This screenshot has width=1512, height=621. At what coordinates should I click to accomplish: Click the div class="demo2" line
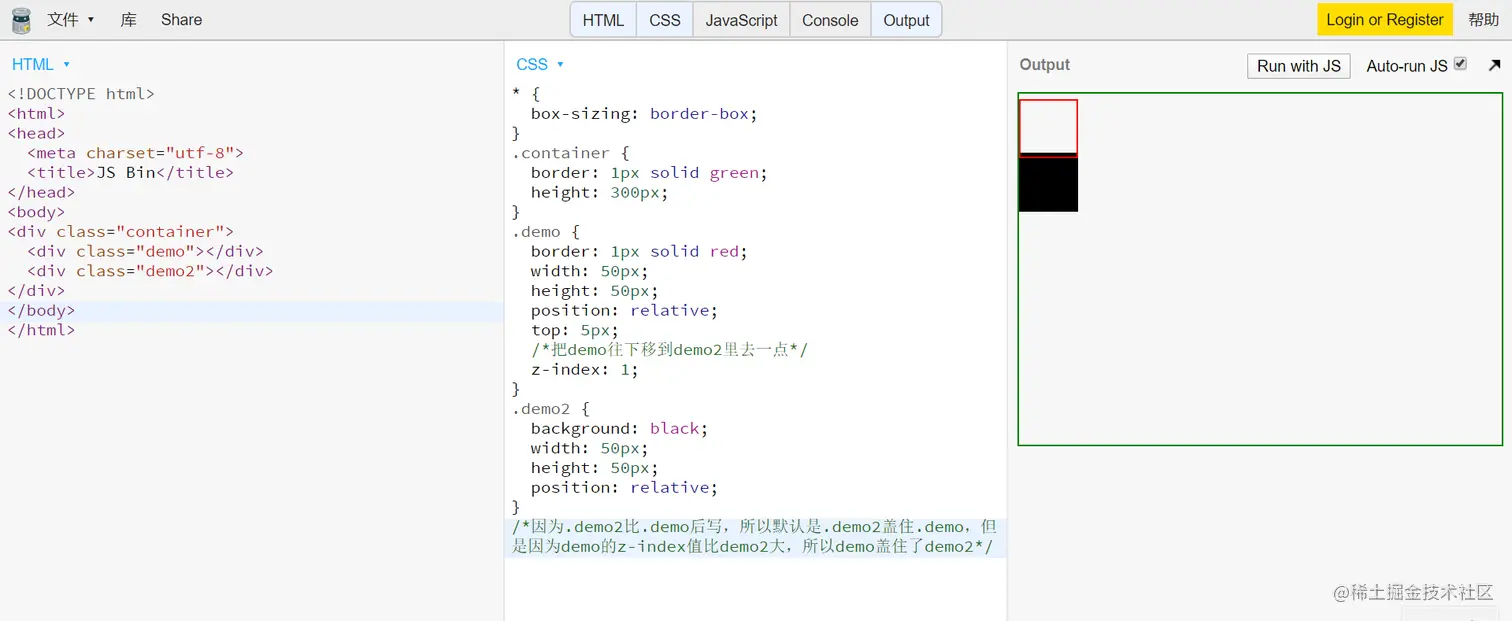coord(150,271)
